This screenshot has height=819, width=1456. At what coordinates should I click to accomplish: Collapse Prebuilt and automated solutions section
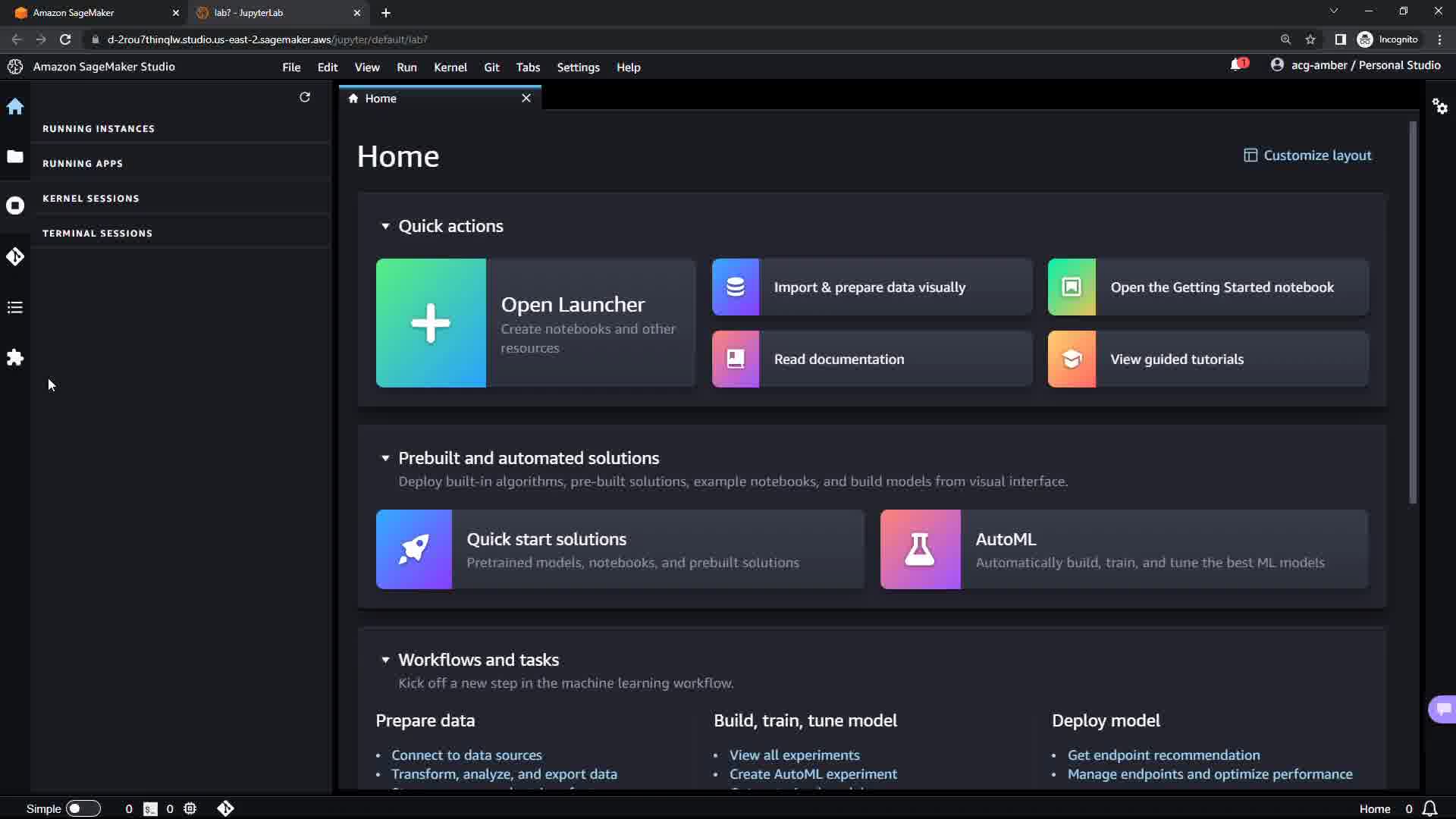(x=385, y=458)
